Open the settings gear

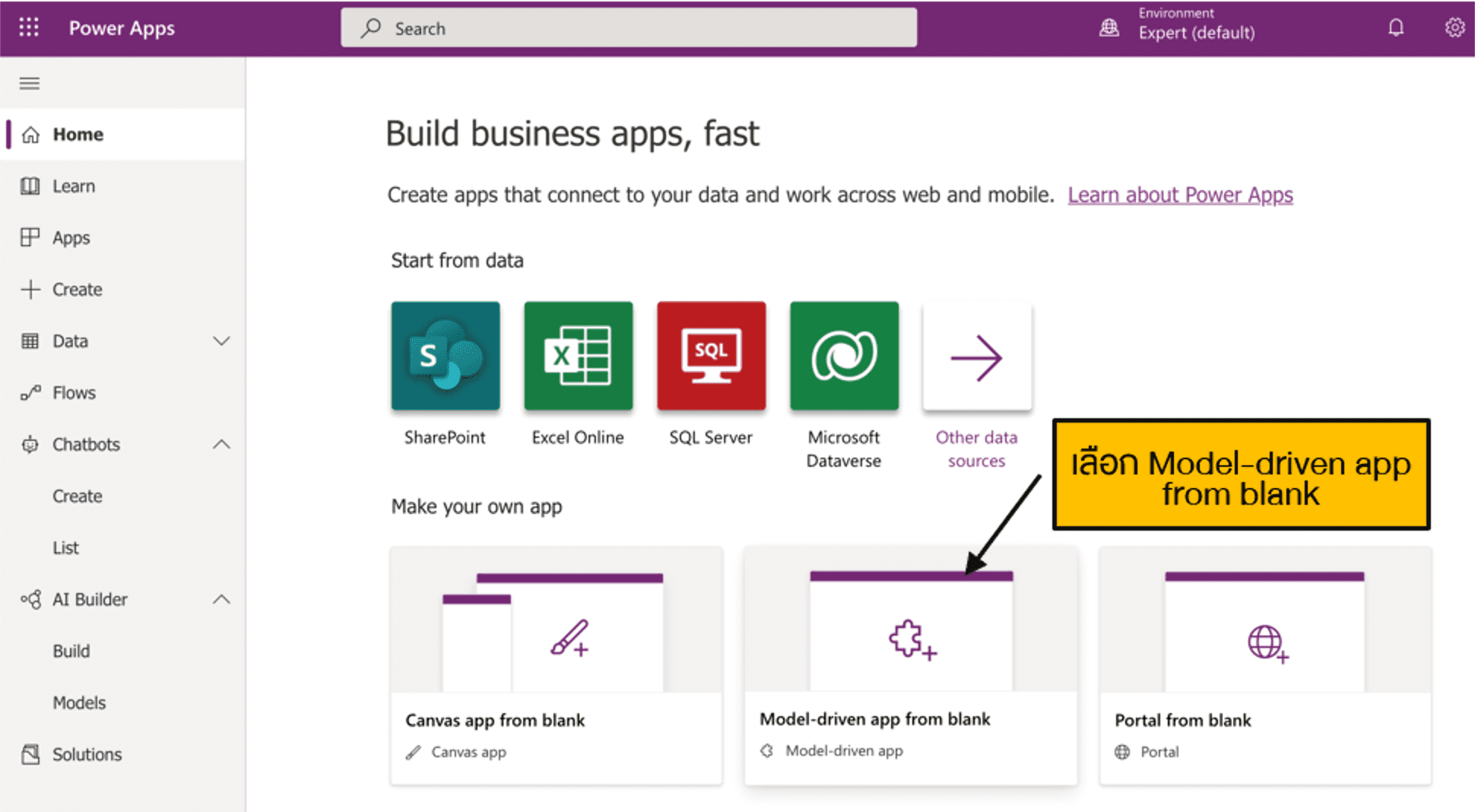pyautogui.click(x=1454, y=27)
